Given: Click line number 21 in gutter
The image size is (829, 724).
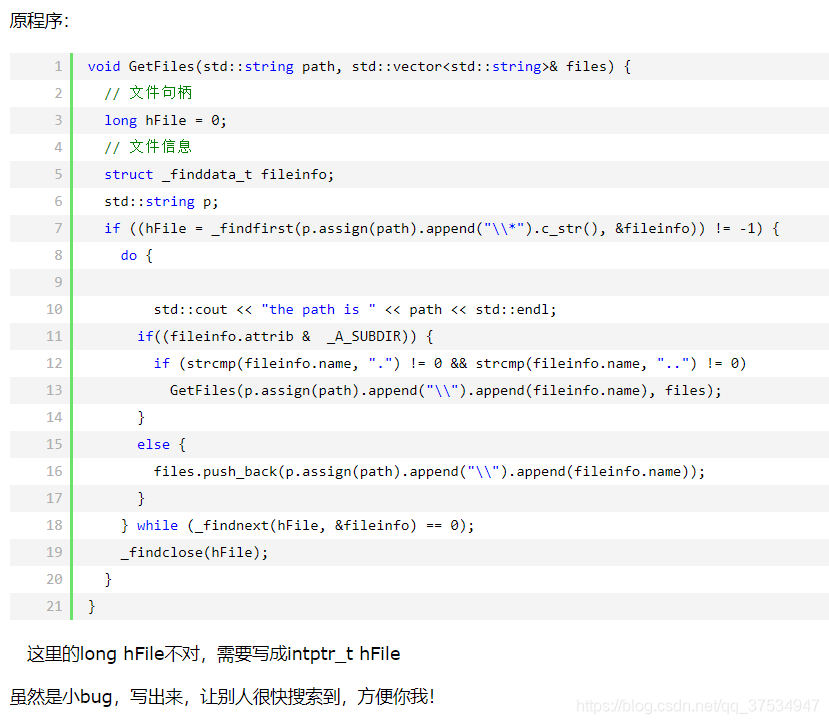Looking at the screenshot, I should pos(54,606).
